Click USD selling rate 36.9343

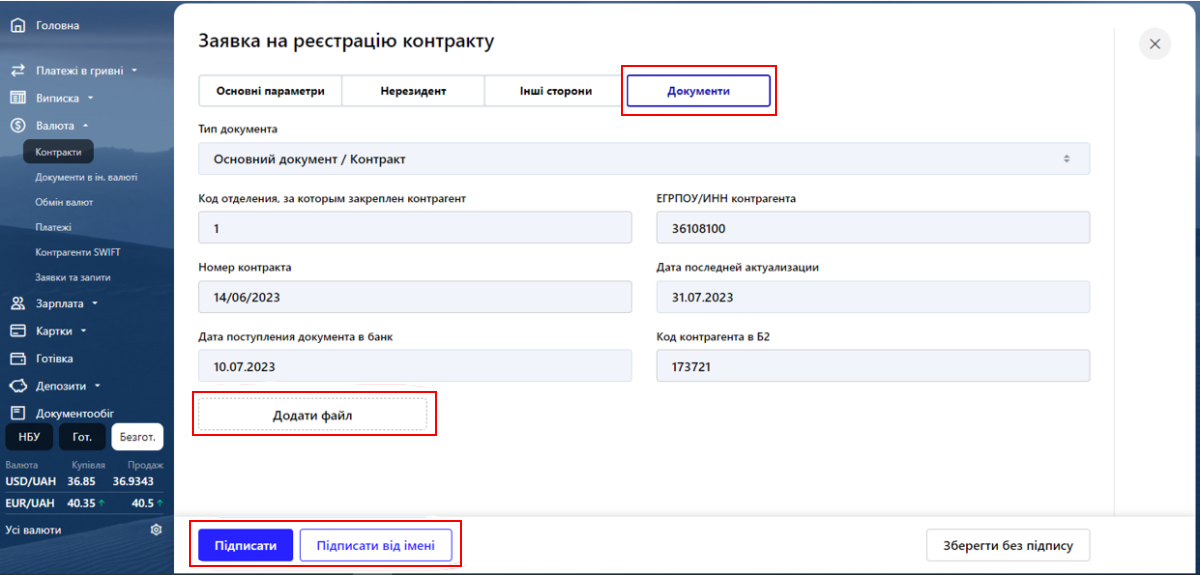133,481
